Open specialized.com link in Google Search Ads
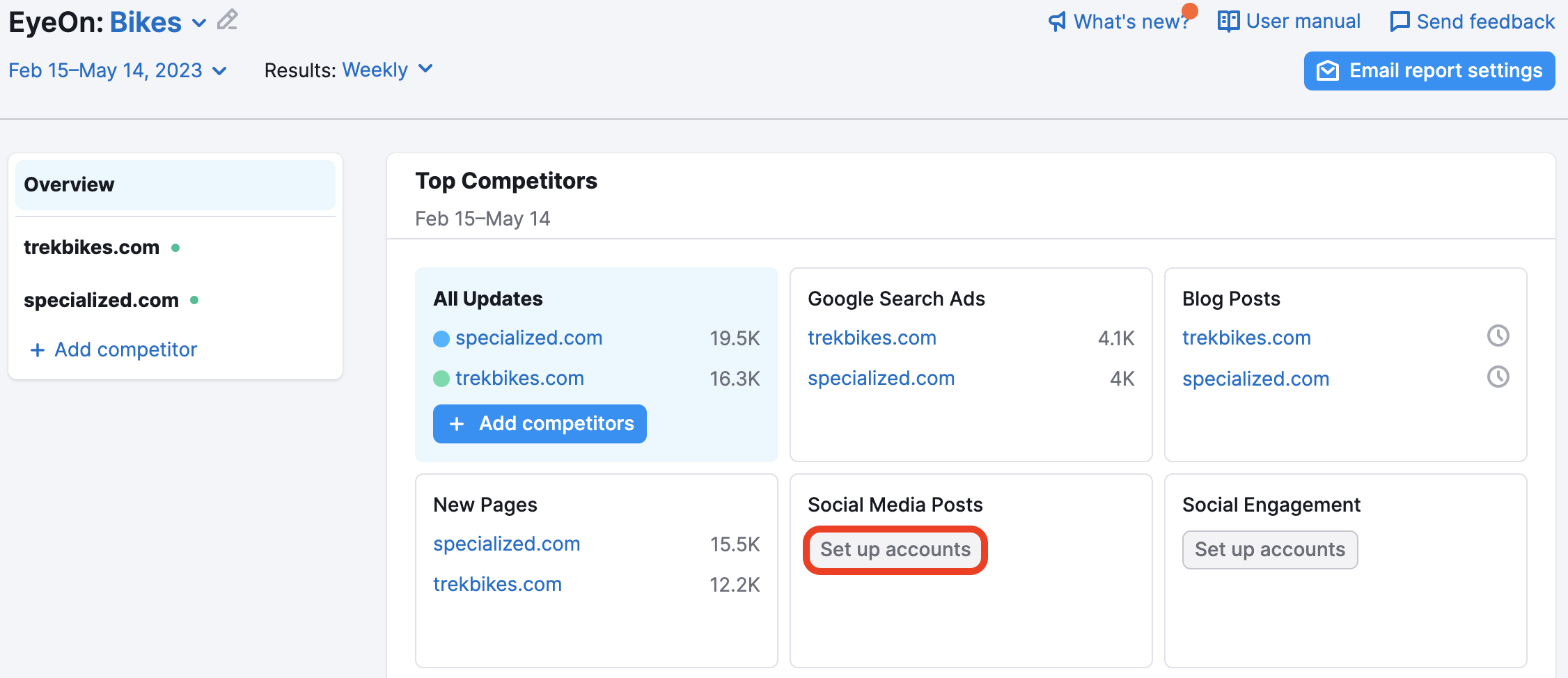This screenshot has width=1568, height=678. coord(881,379)
